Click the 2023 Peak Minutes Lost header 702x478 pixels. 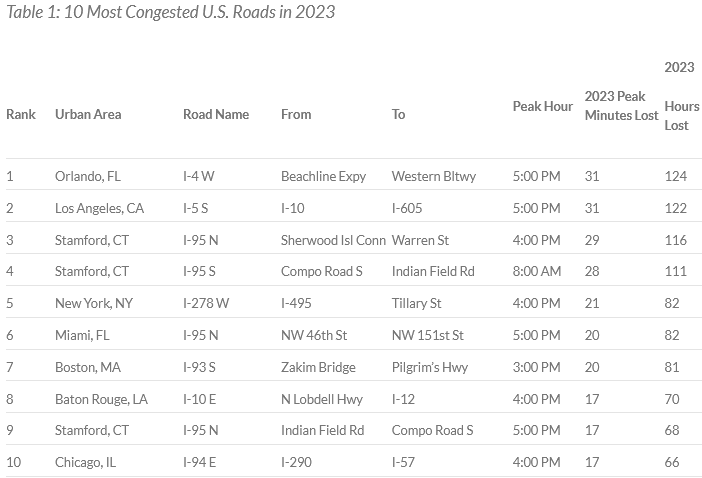point(621,106)
